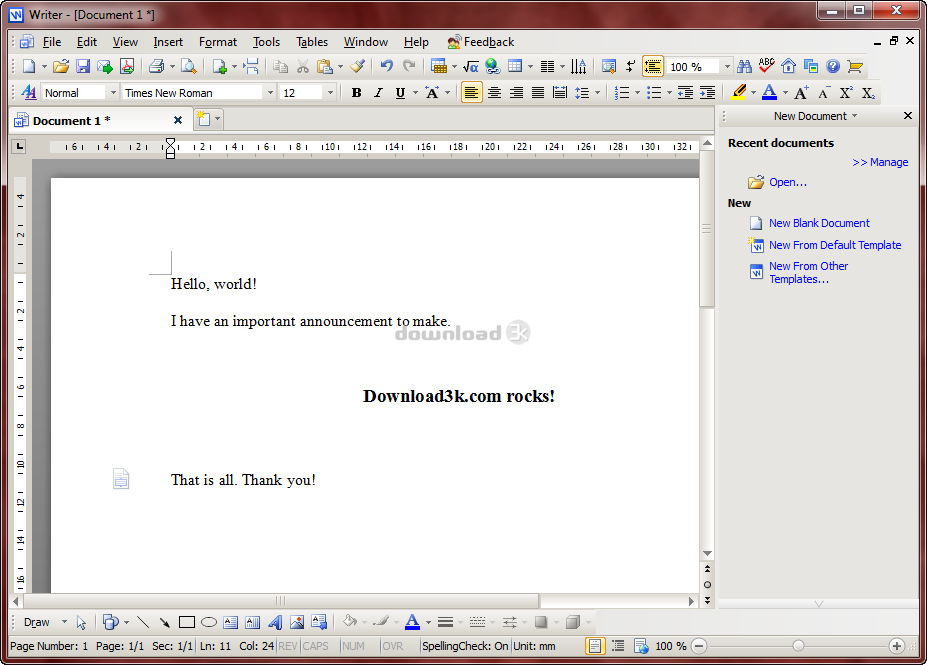The width and height of the screenshot is (927, 665).
Task: Open help using the question mark icon
Action: pyautogui.click(x=833, y=66)
